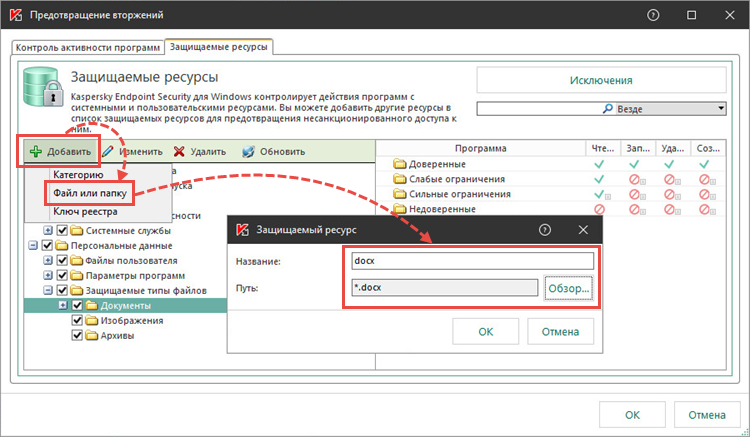Click Обзор... browse button

point(569,288)
